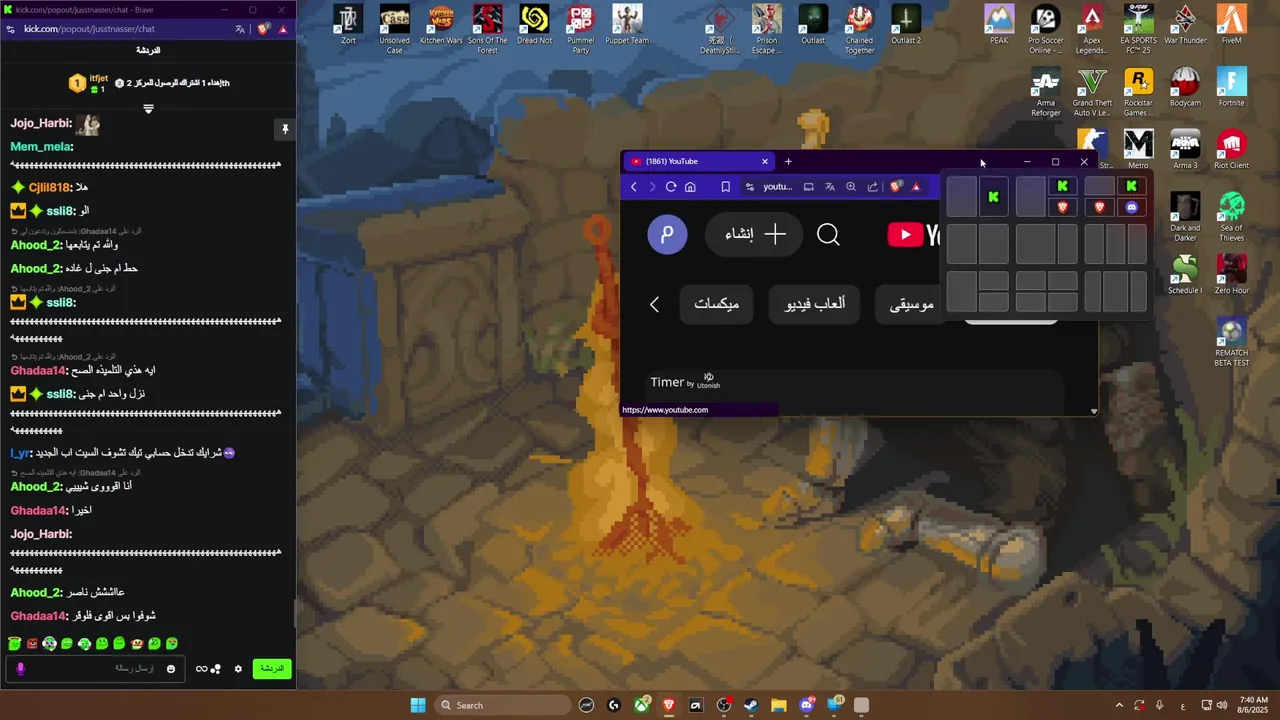Pick the Discord window in snap layout
This screenshot has height=720, width=1280.
point(1131,207)
